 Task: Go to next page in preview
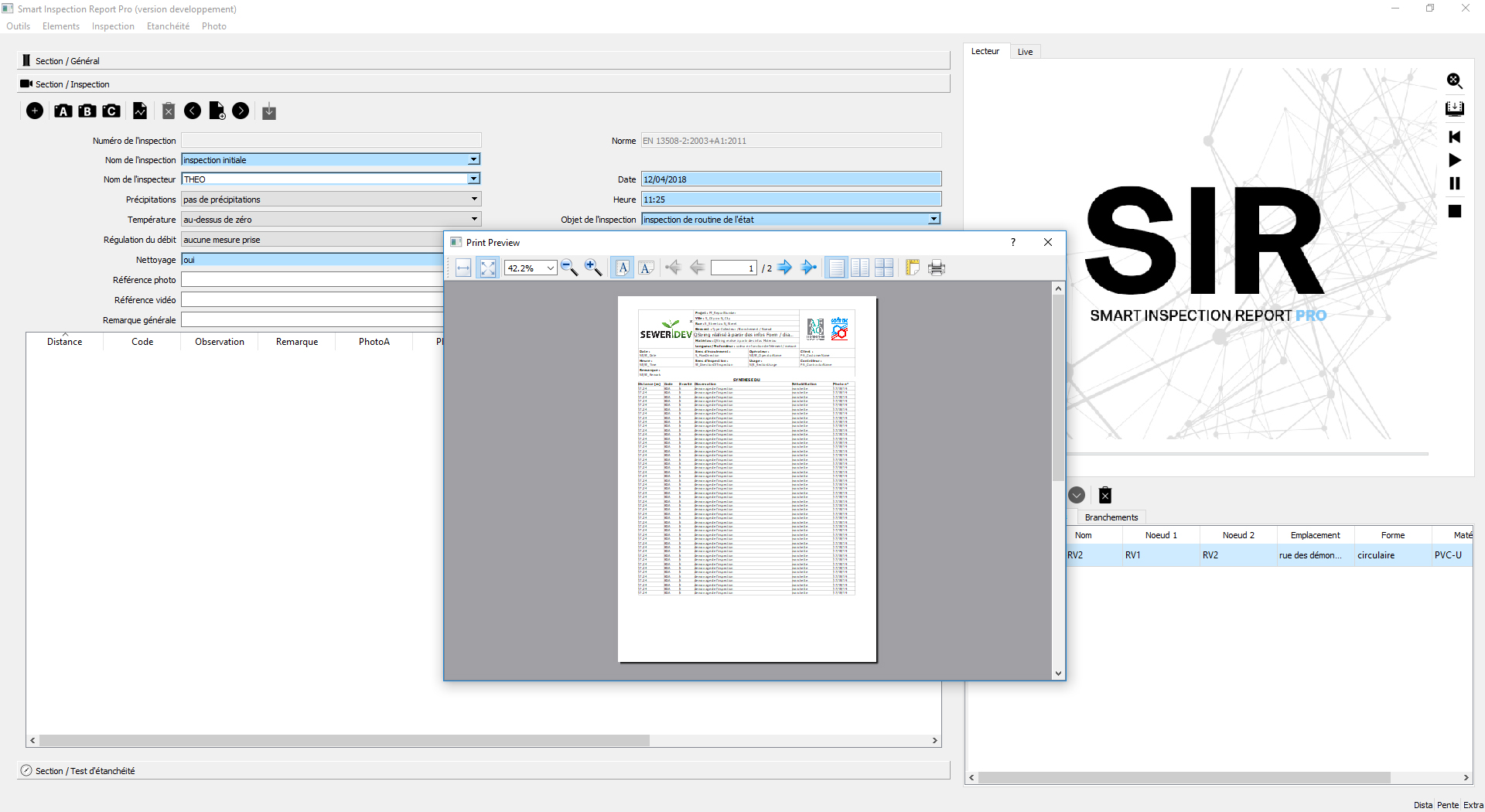pos(785,268)
